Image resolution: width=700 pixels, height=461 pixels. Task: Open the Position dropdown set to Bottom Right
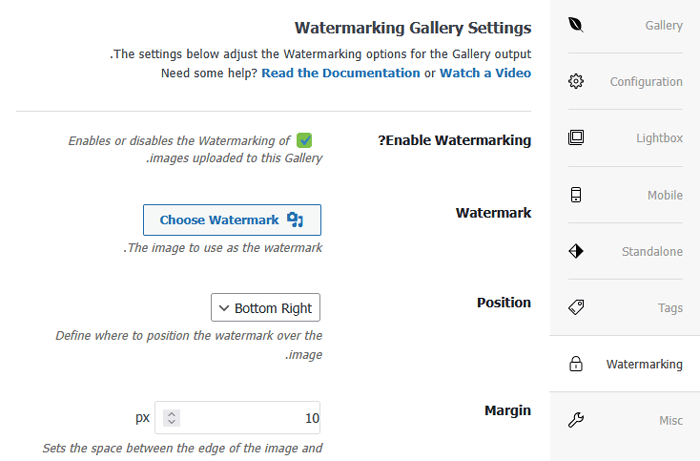click(266, 308)
